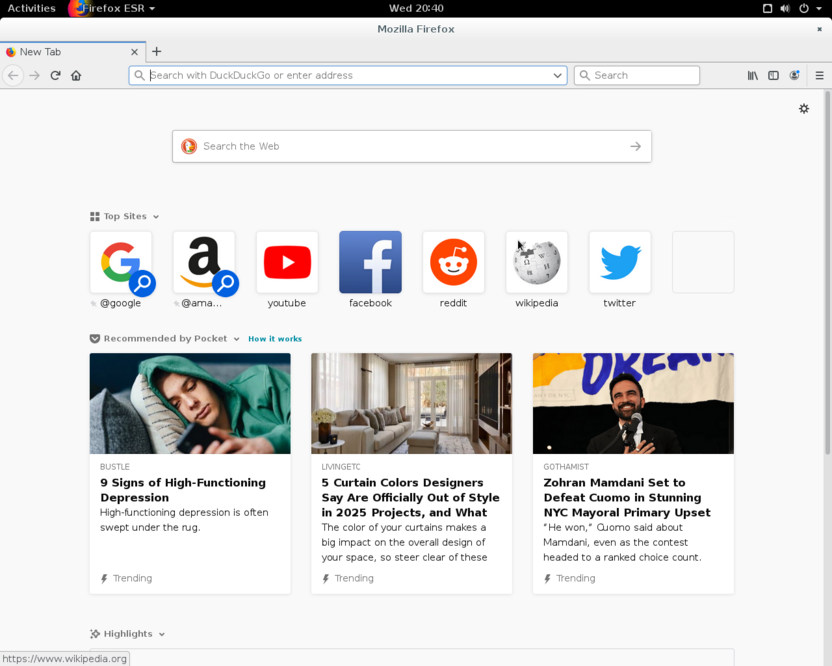Go back using the back arrow button
The height and width of the screenshot is (666, 832).
pos(13,75)
